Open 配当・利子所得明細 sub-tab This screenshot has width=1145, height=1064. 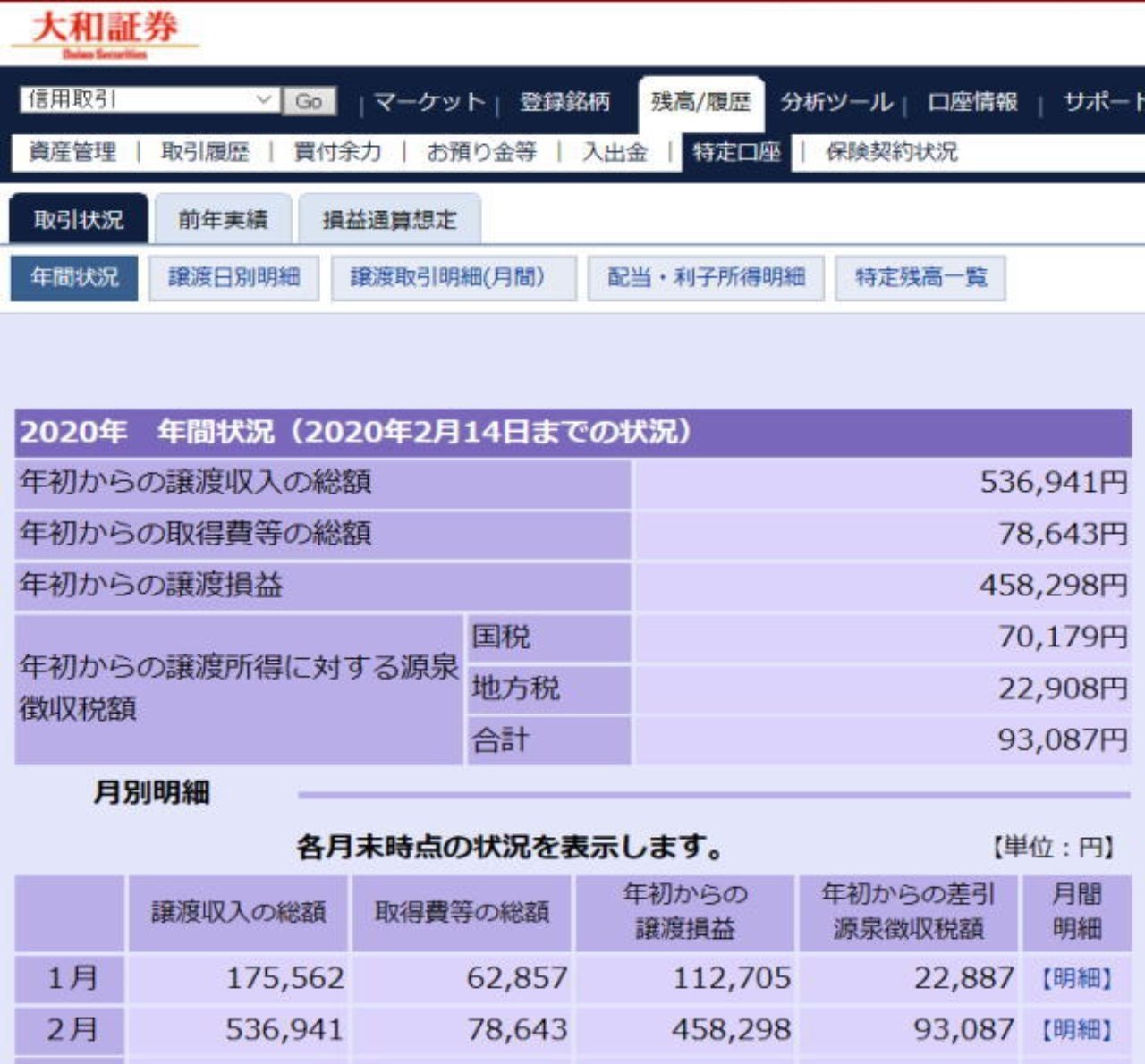pos(706,278)
